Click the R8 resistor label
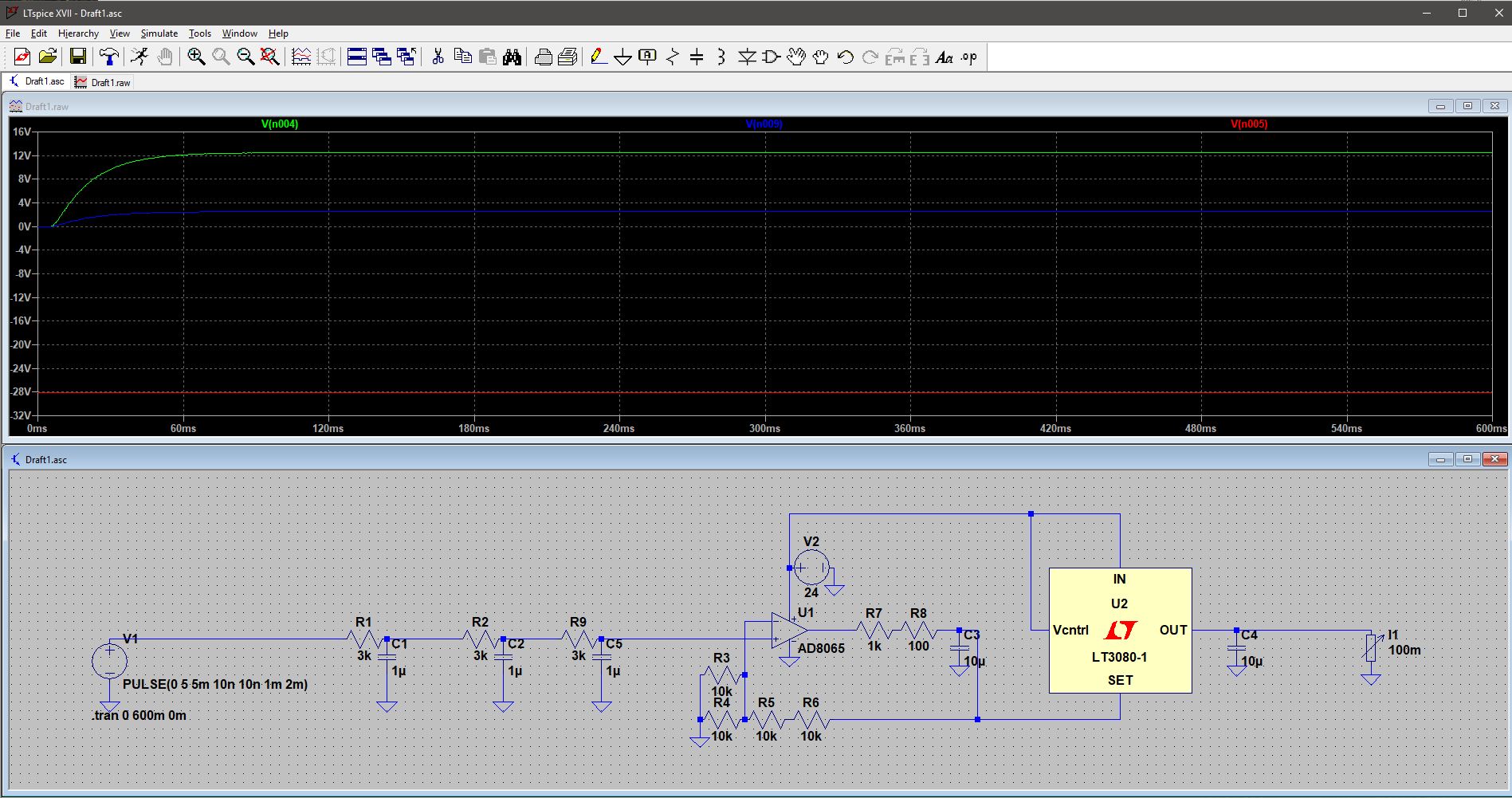The height and width of the screenshot is (798, 1512). (918, 613)
